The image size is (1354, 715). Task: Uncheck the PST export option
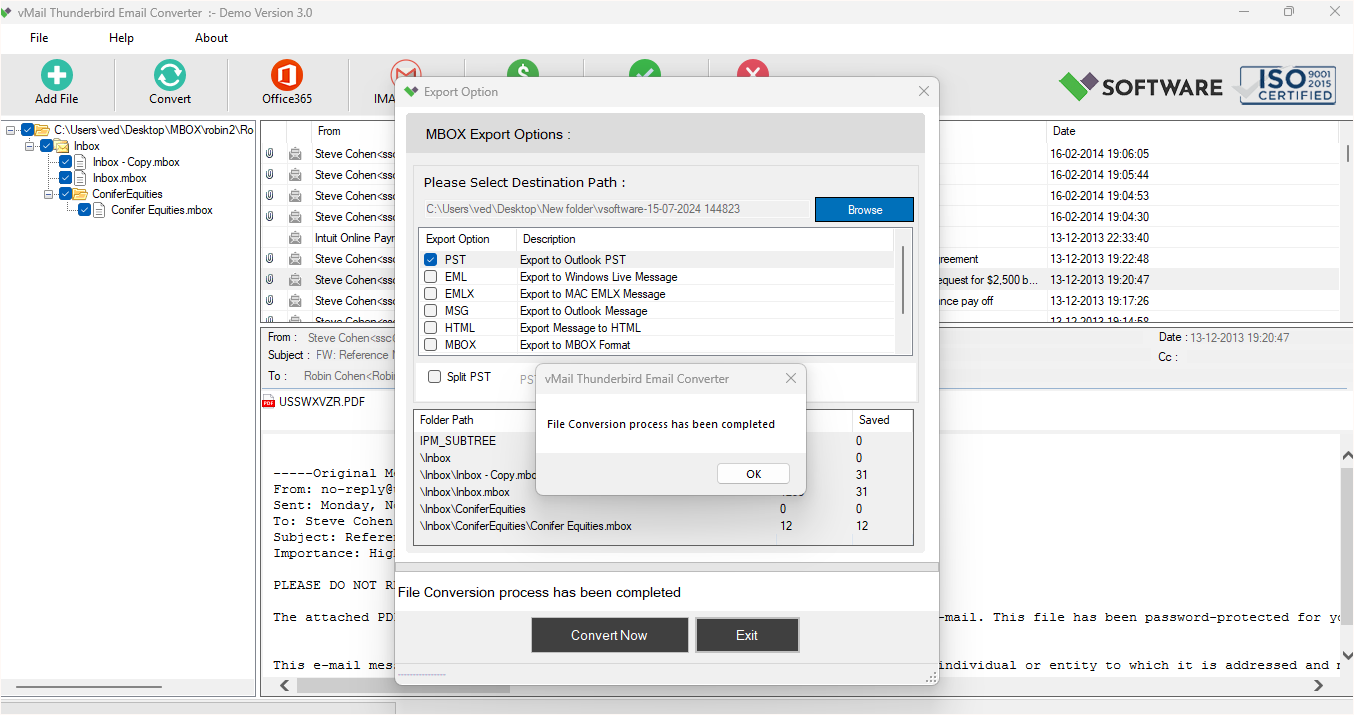pos(430,260)
